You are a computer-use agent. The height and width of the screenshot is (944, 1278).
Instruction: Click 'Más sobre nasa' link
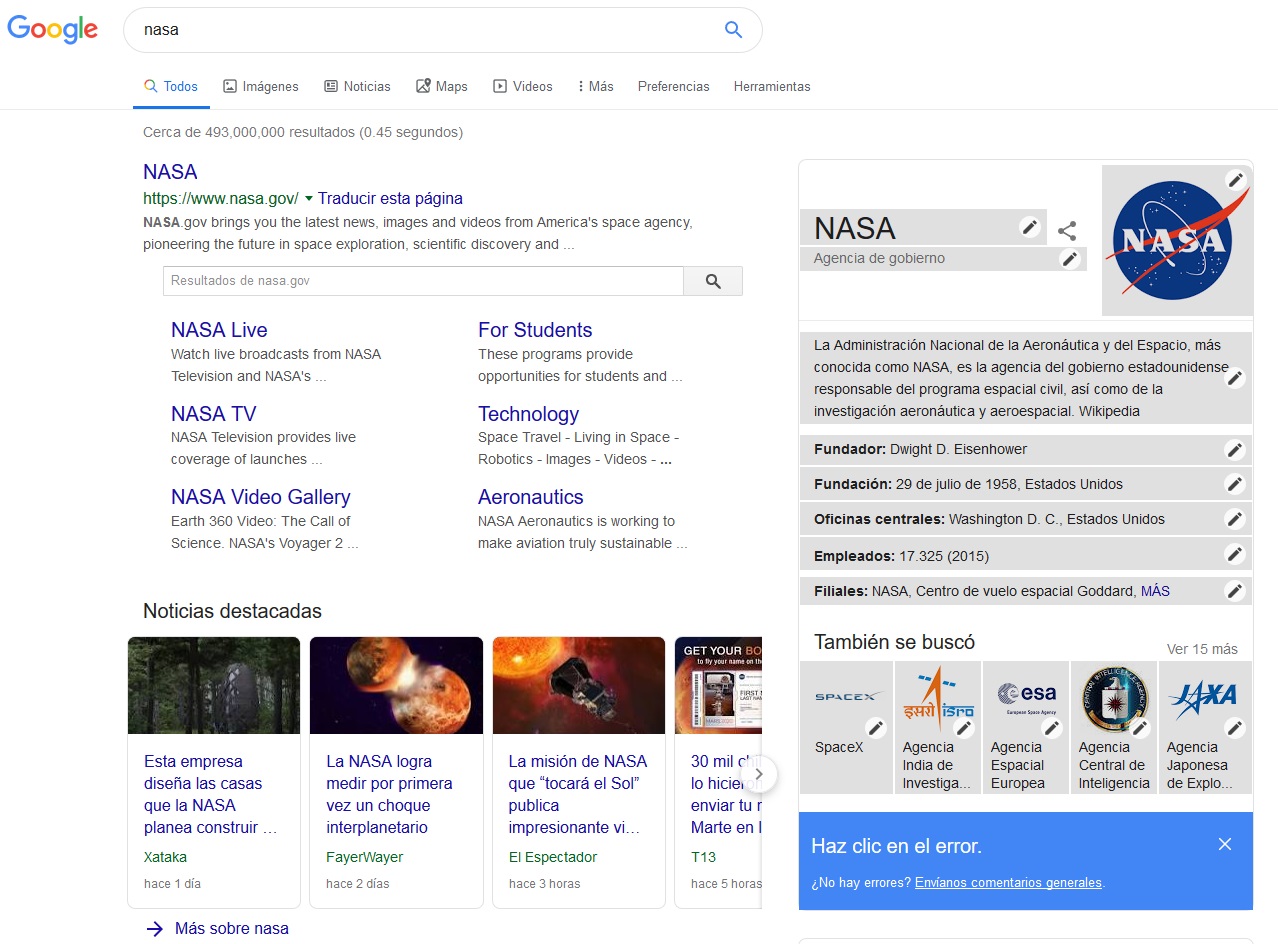[231, 928]
